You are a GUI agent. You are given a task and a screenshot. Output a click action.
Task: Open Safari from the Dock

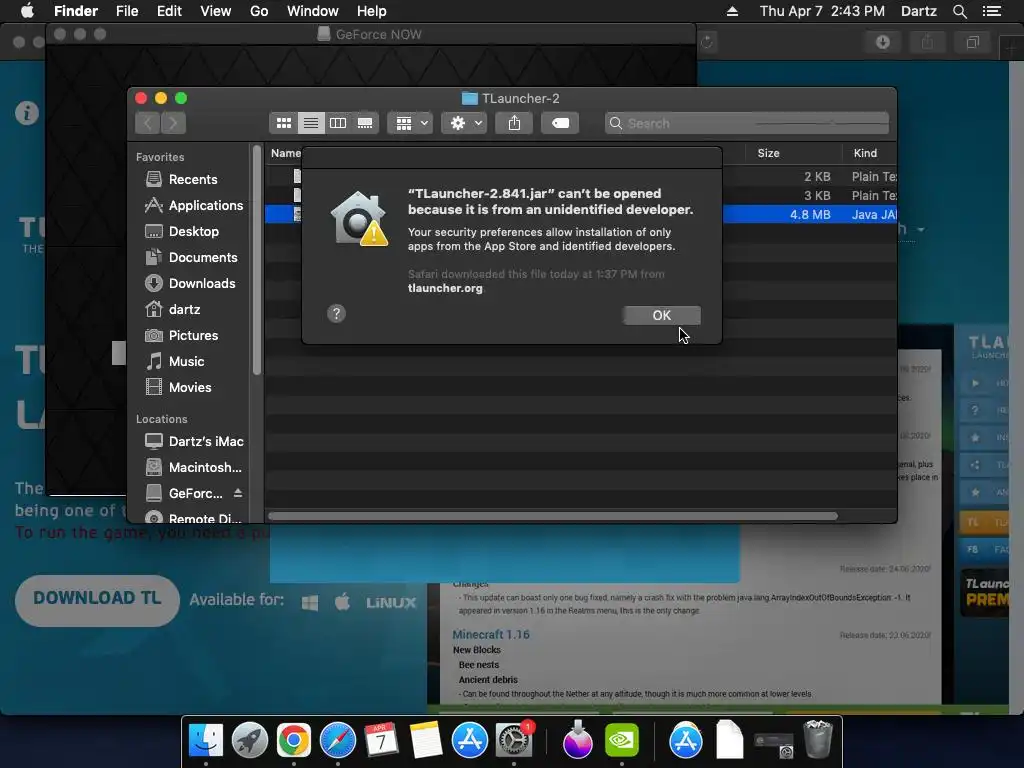338,740
